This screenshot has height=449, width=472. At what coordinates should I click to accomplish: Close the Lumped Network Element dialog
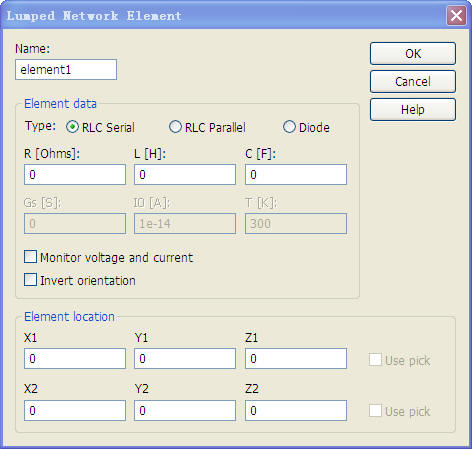tap(456, 15)
